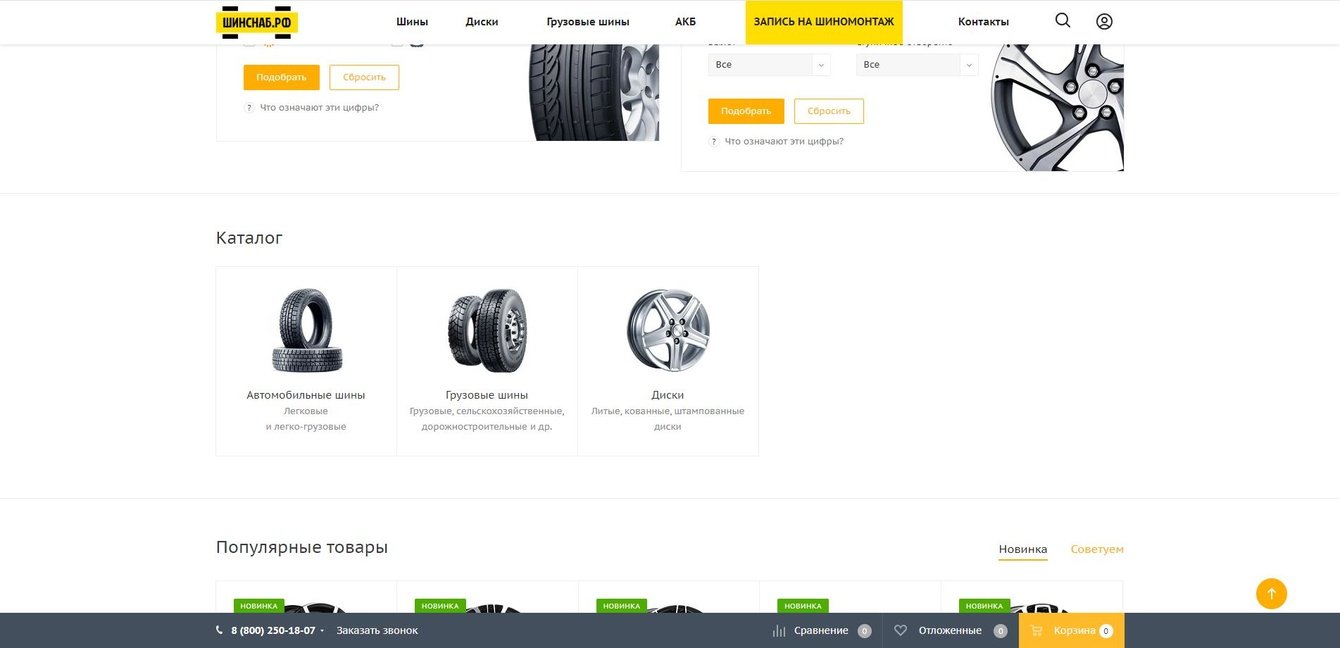Open 'Что означают эти цифры?' under disk filter
Image resolution: width=1340 pixels, height=648 pixels.
coord(784,142)
